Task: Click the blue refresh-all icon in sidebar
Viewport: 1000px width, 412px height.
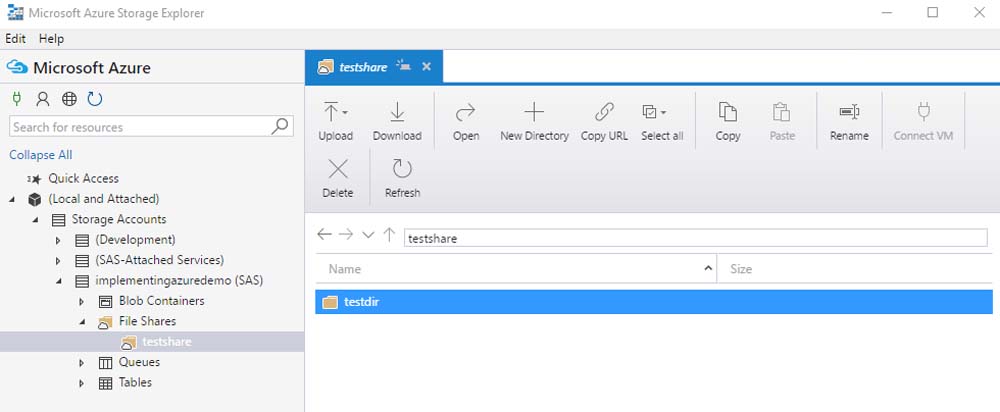Action: coord(95,99)
